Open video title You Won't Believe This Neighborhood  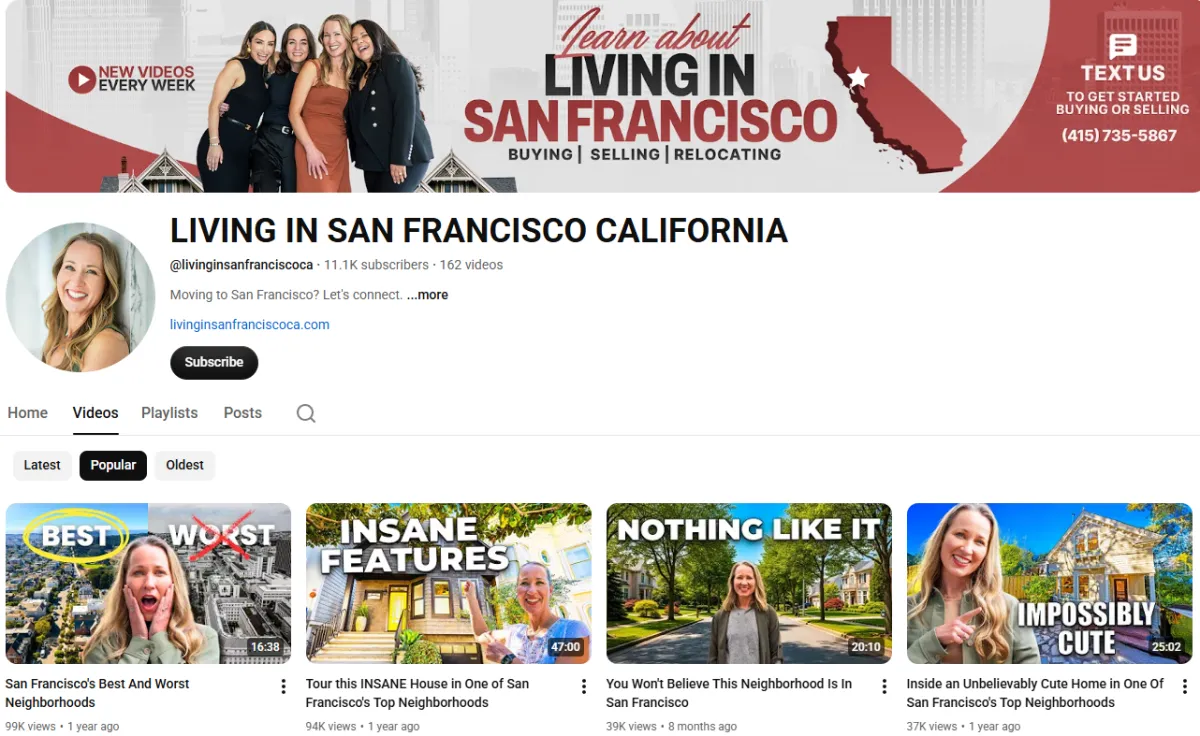coord(729,693)
